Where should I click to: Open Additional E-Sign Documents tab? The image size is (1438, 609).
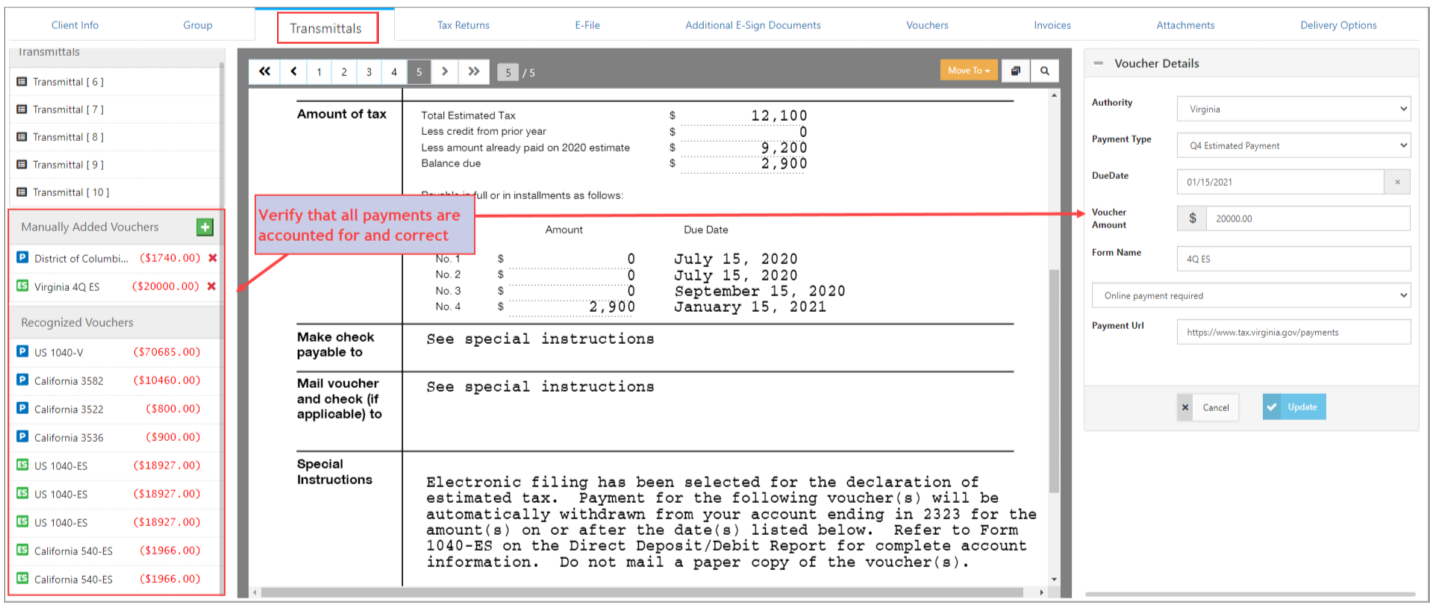tap(753, 25)
